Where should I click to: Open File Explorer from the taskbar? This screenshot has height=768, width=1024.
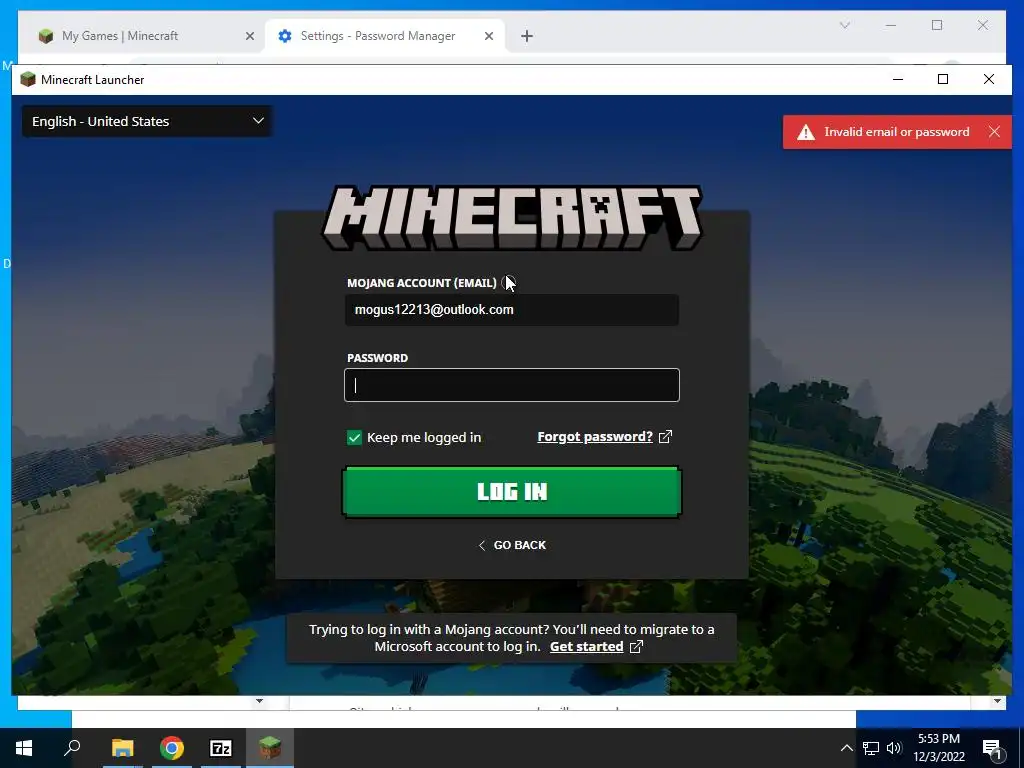122,748
